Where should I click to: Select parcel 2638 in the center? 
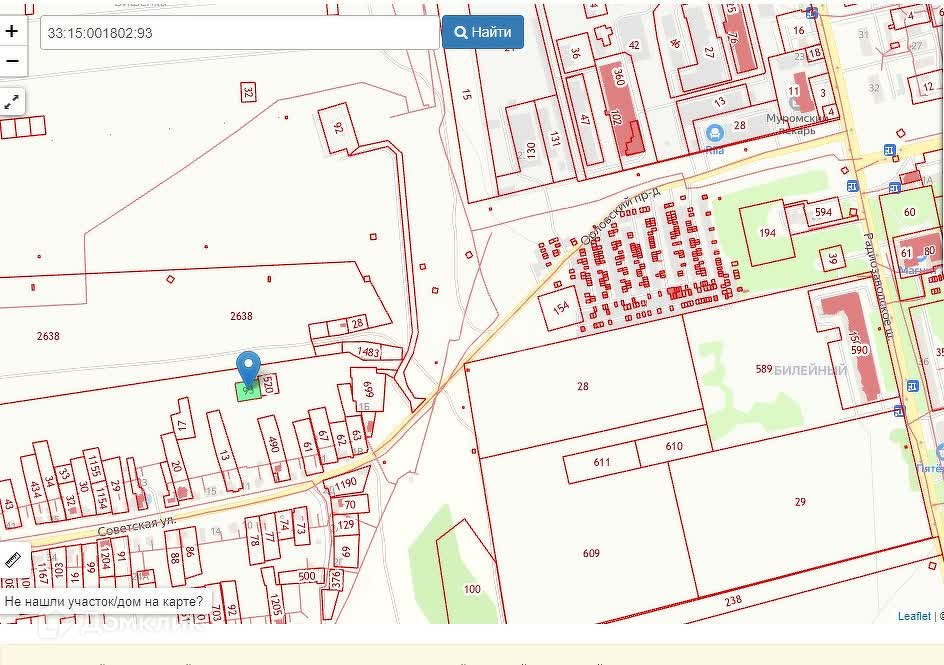coord(241,316)
